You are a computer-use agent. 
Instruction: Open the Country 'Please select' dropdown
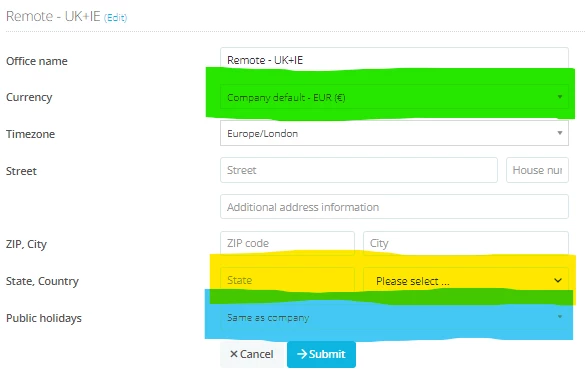pyautogui.click(x=466, y=280)
